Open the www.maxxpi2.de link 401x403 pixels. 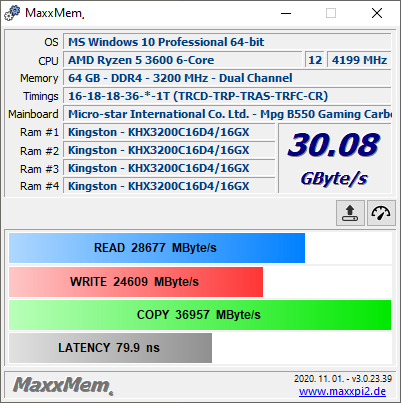pos(342,391)
